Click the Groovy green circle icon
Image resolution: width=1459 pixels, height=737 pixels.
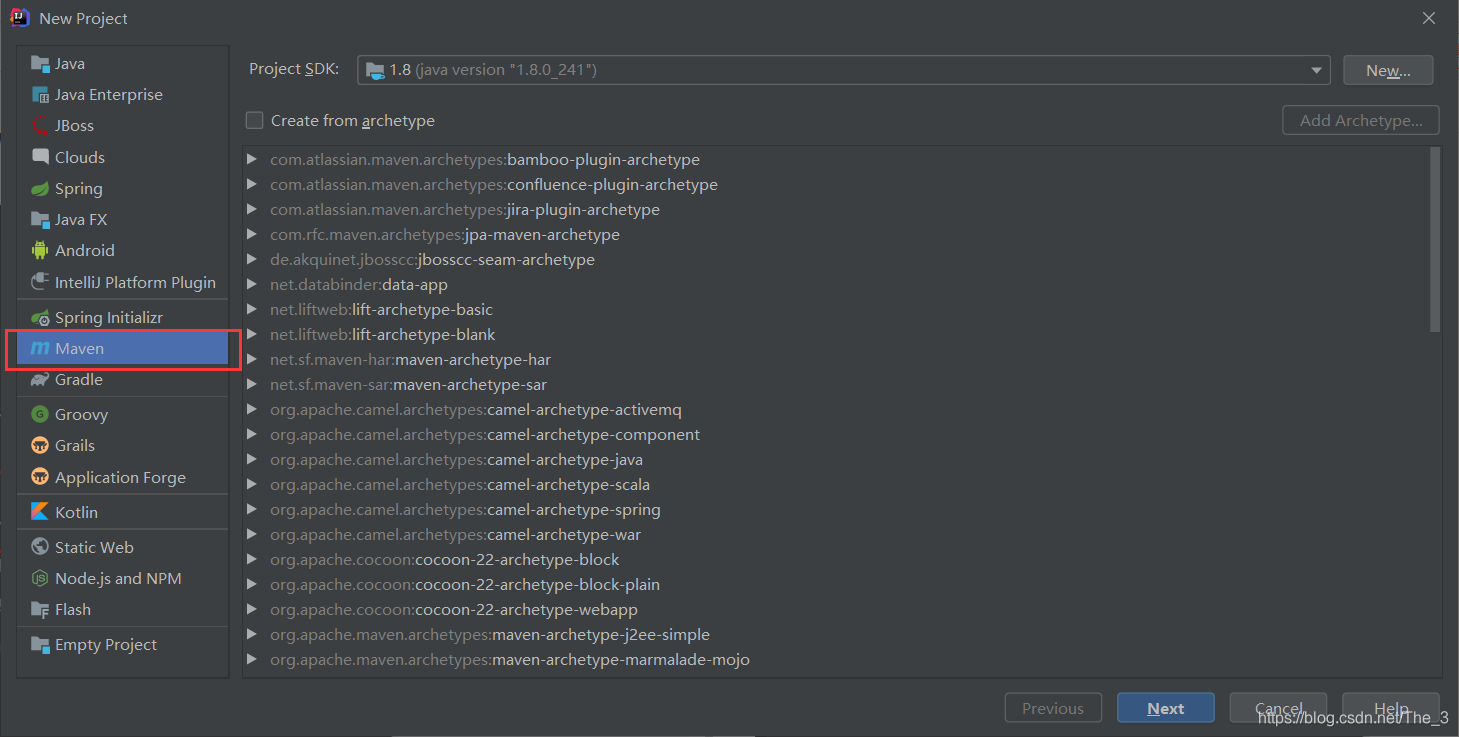(x=40, y=414)
